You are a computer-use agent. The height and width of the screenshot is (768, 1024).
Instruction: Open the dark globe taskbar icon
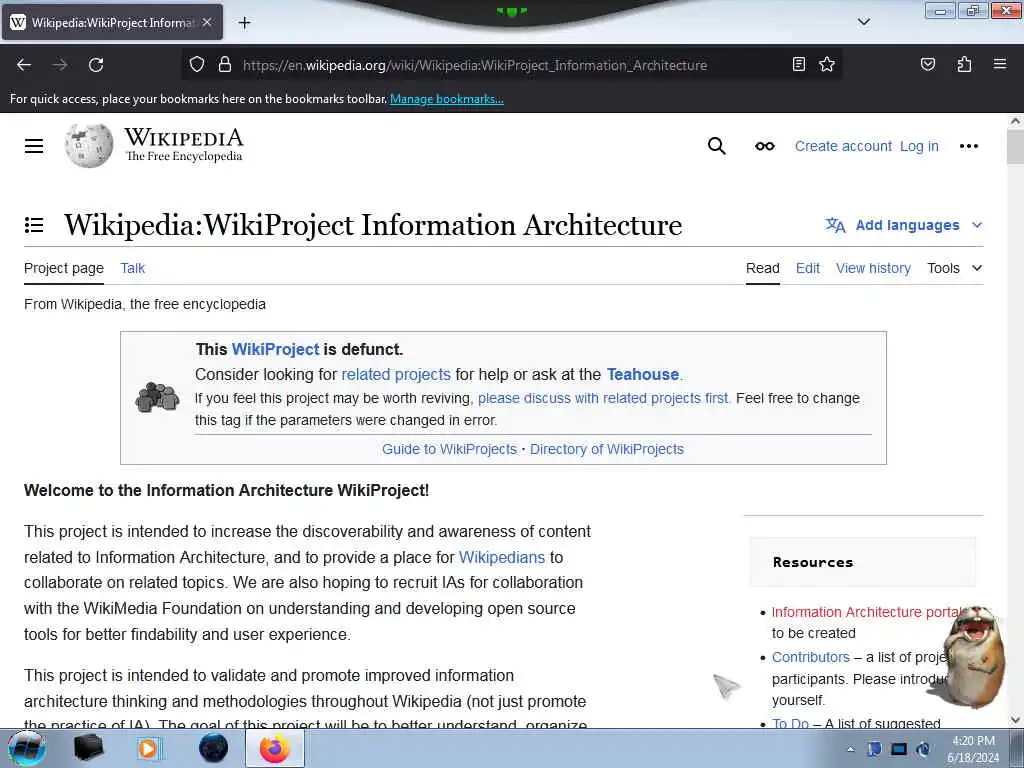[x=214, y=748]
